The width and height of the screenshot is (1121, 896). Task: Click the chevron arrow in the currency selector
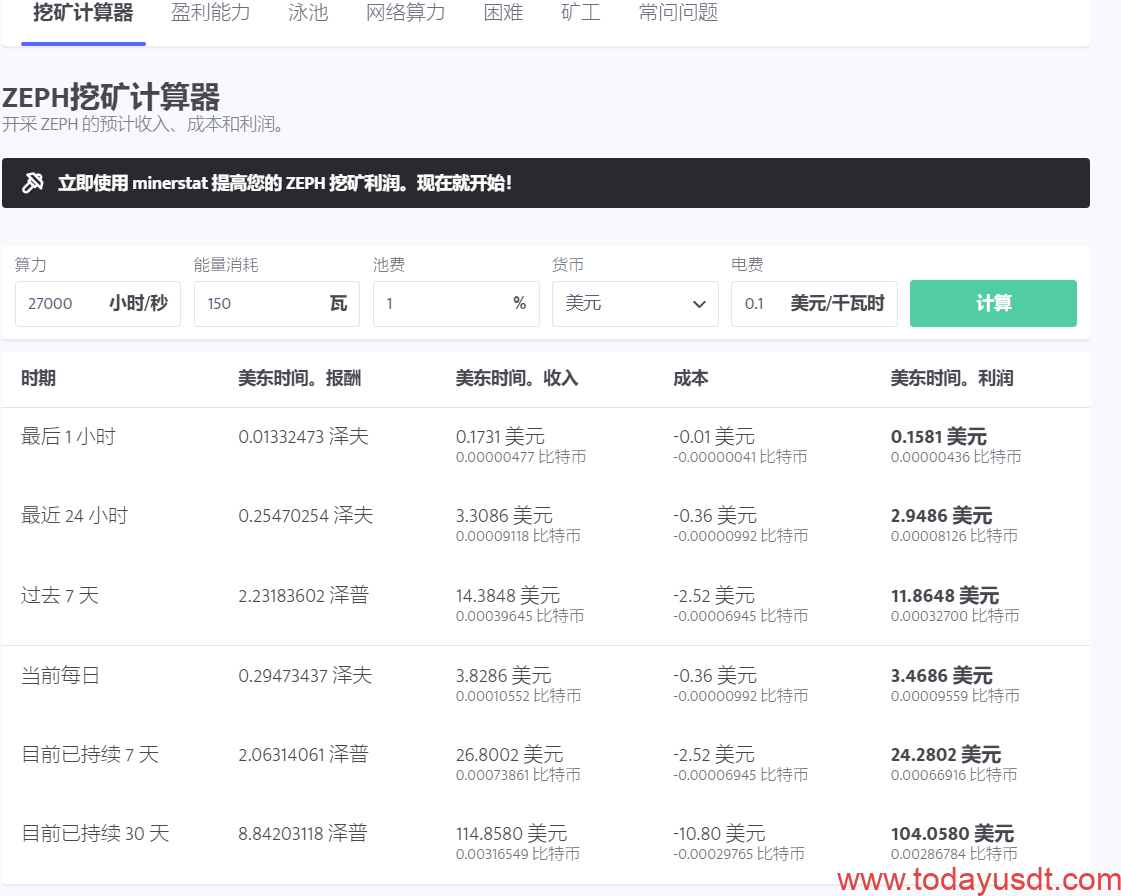click(x=699, y=304)
